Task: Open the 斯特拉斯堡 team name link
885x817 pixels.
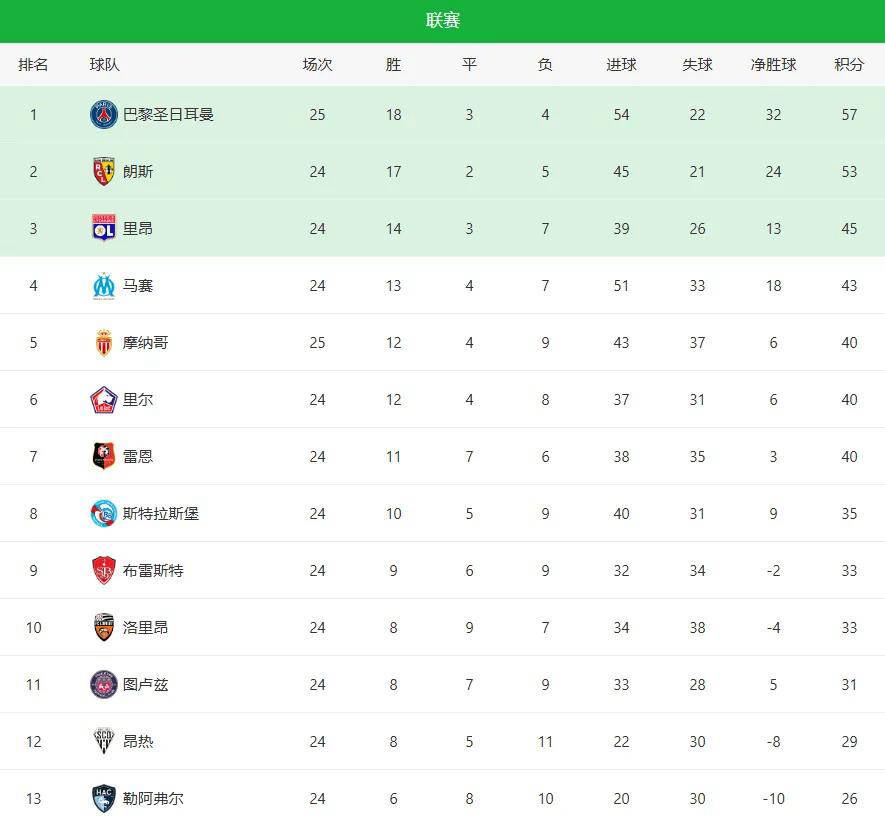Action: 160,513
